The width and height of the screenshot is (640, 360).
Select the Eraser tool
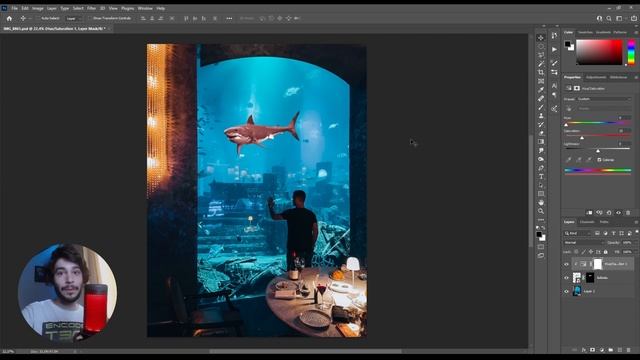pyautogui.click(x=541, y=133)
